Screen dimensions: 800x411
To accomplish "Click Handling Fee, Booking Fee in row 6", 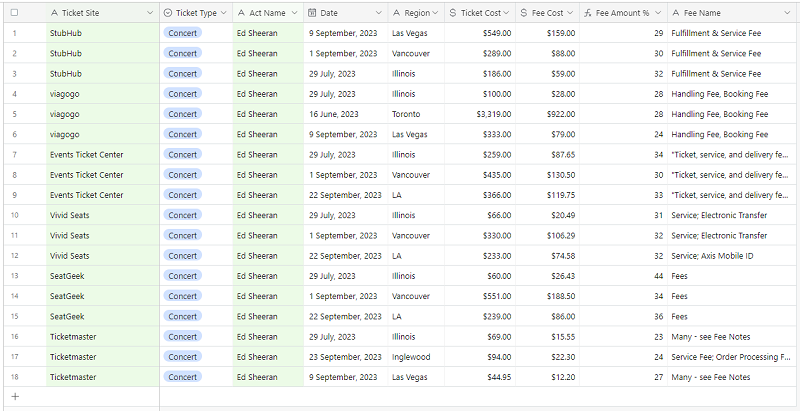I will [733, 135].
